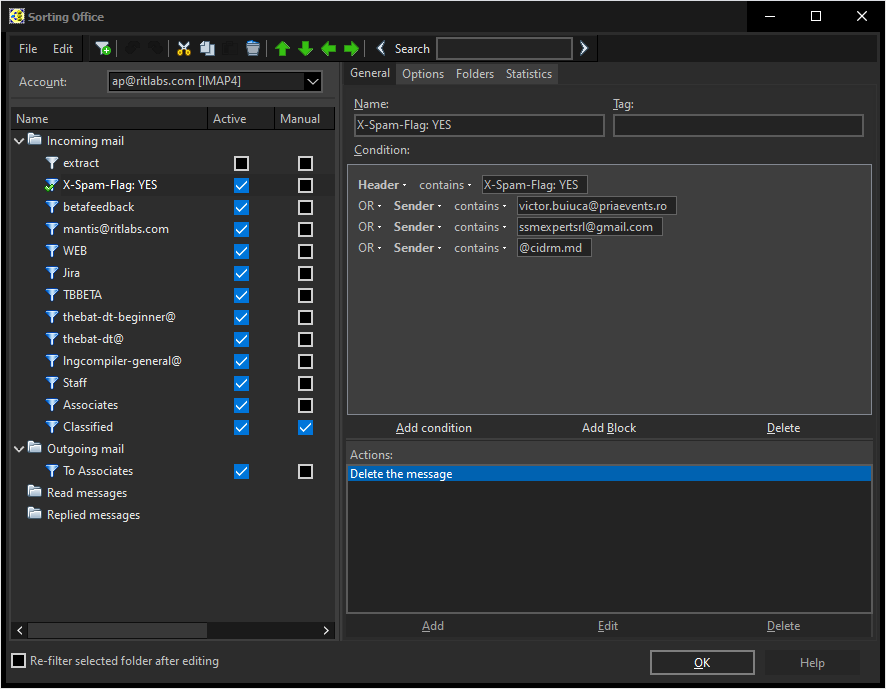This screenshot has height=689, width=886.
Task: Switch to the Statistics tab
Action: point(528,74)
